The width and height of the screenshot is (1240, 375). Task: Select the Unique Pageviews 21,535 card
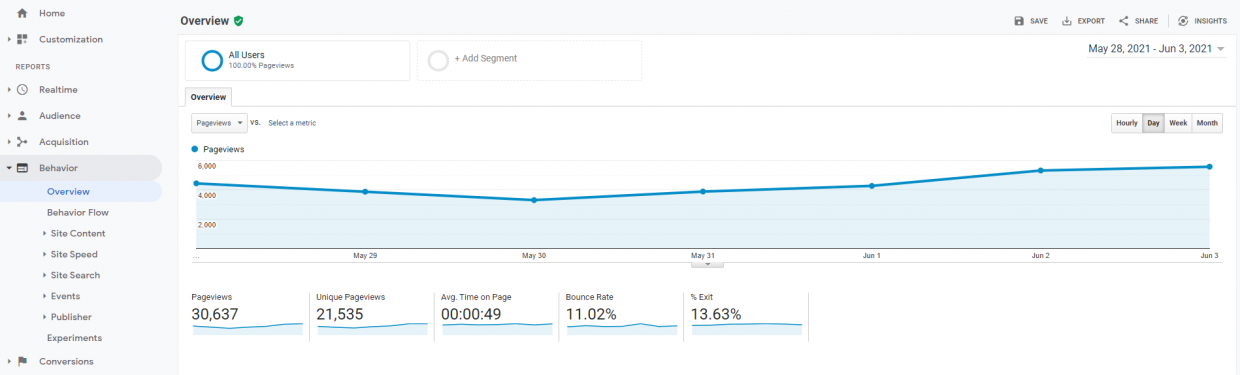pos(372,315)
